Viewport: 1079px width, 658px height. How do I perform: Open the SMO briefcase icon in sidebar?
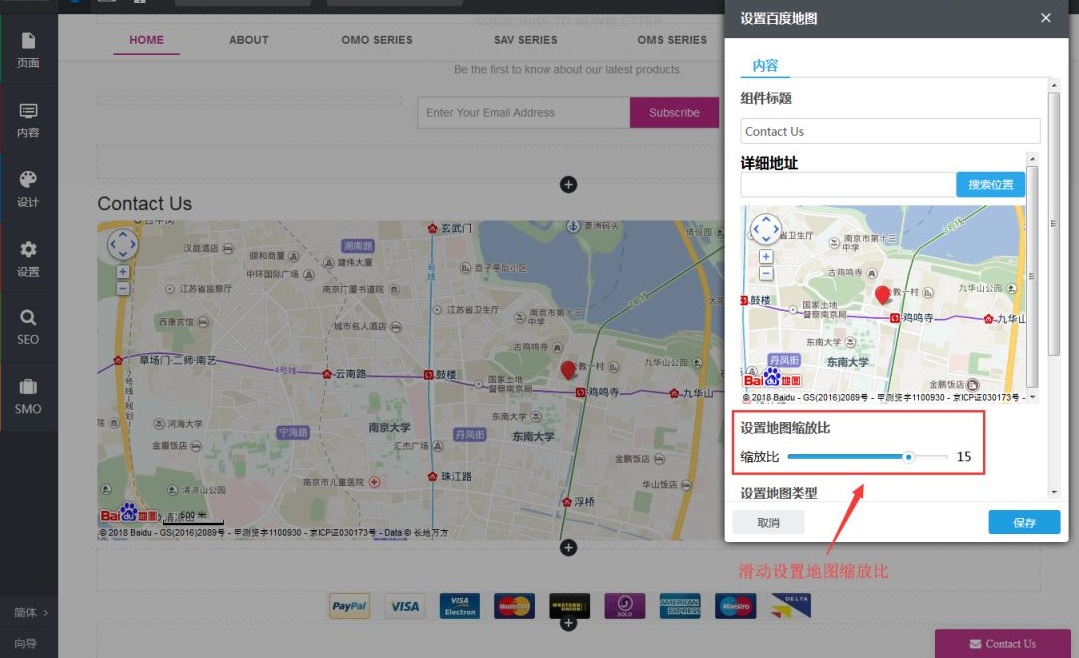tap(28, 395)
